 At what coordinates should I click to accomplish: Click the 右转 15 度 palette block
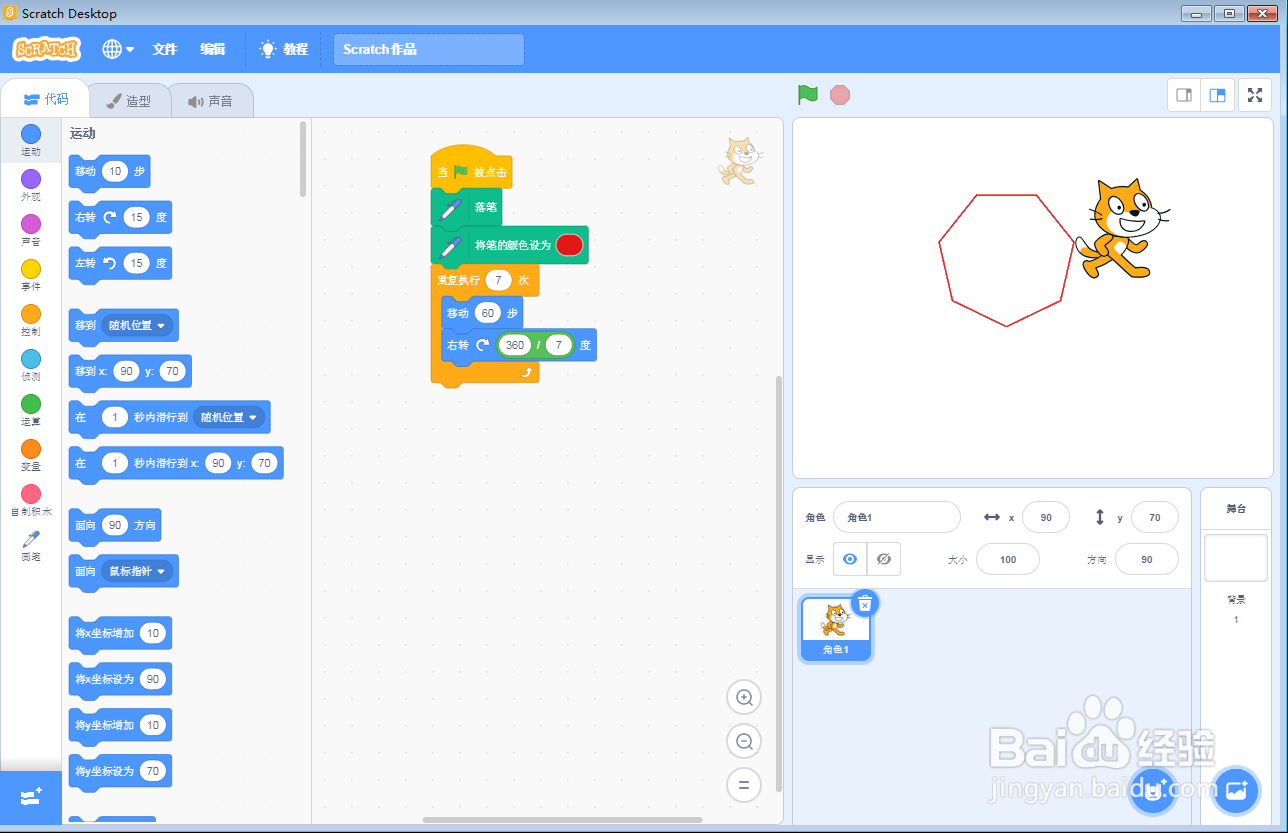pos(120,217)
